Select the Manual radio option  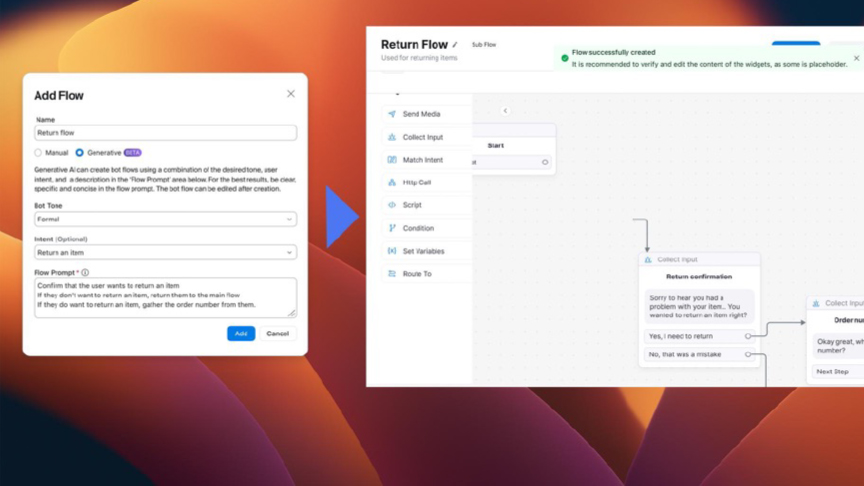tap(38, 153)
